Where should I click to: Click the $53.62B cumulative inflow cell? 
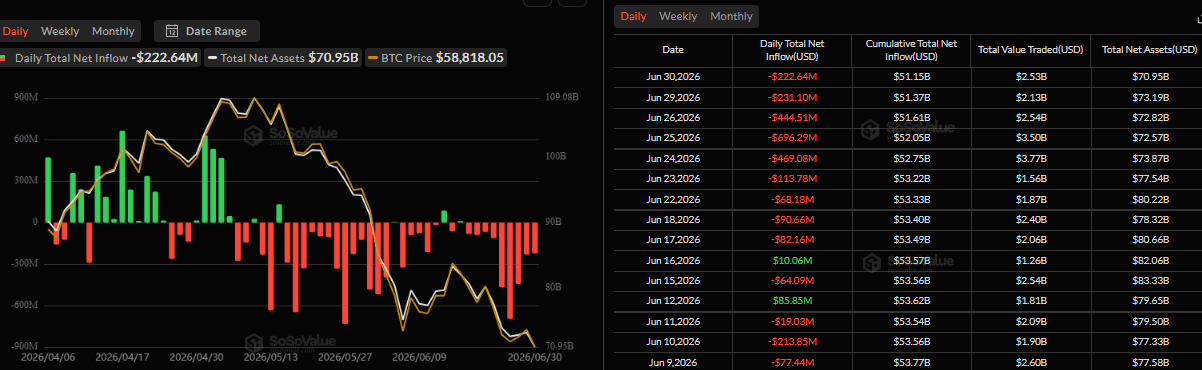click(911, 301)
